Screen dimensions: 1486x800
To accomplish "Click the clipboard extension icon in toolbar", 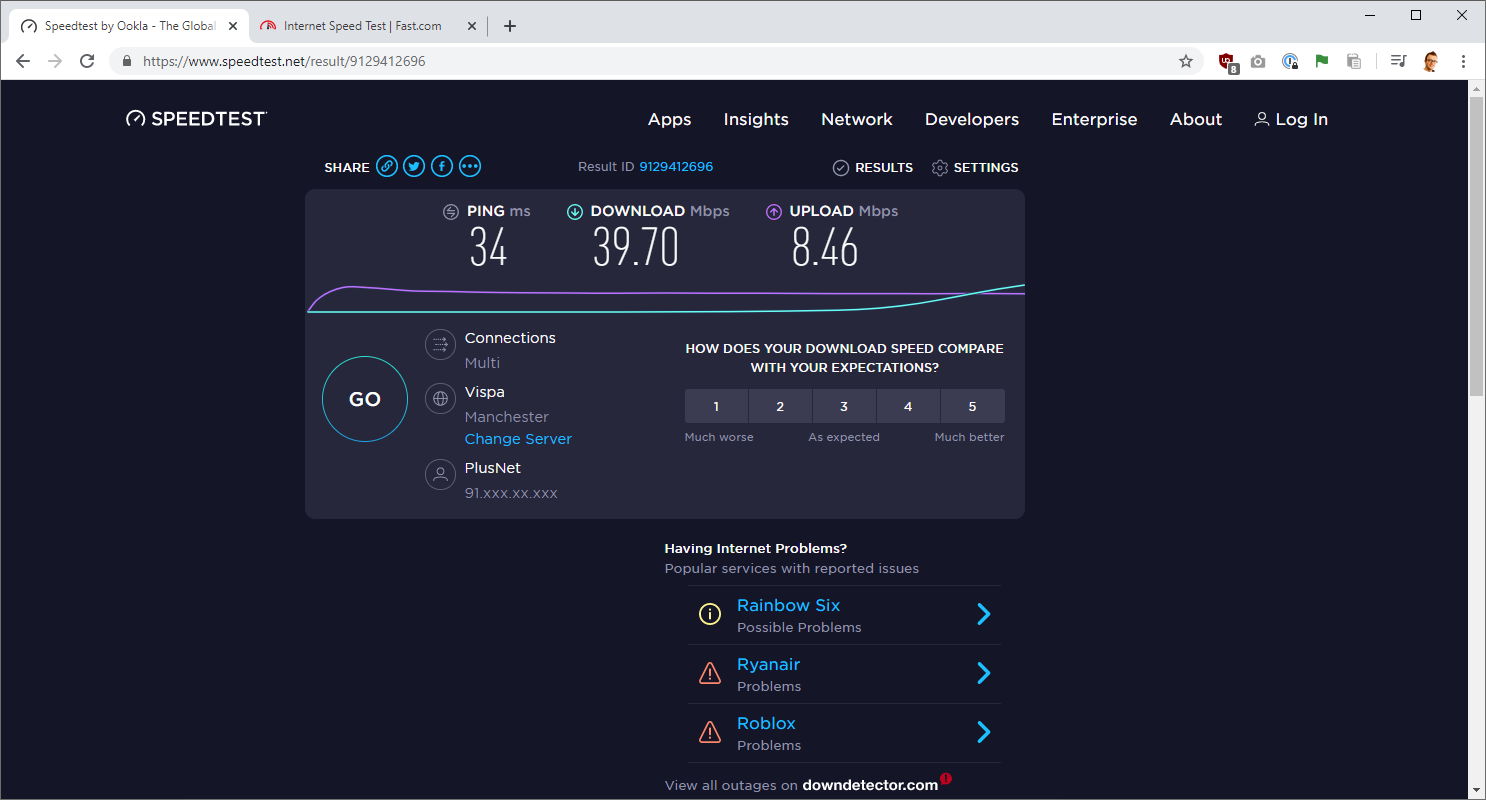I will coord(1354,61).
